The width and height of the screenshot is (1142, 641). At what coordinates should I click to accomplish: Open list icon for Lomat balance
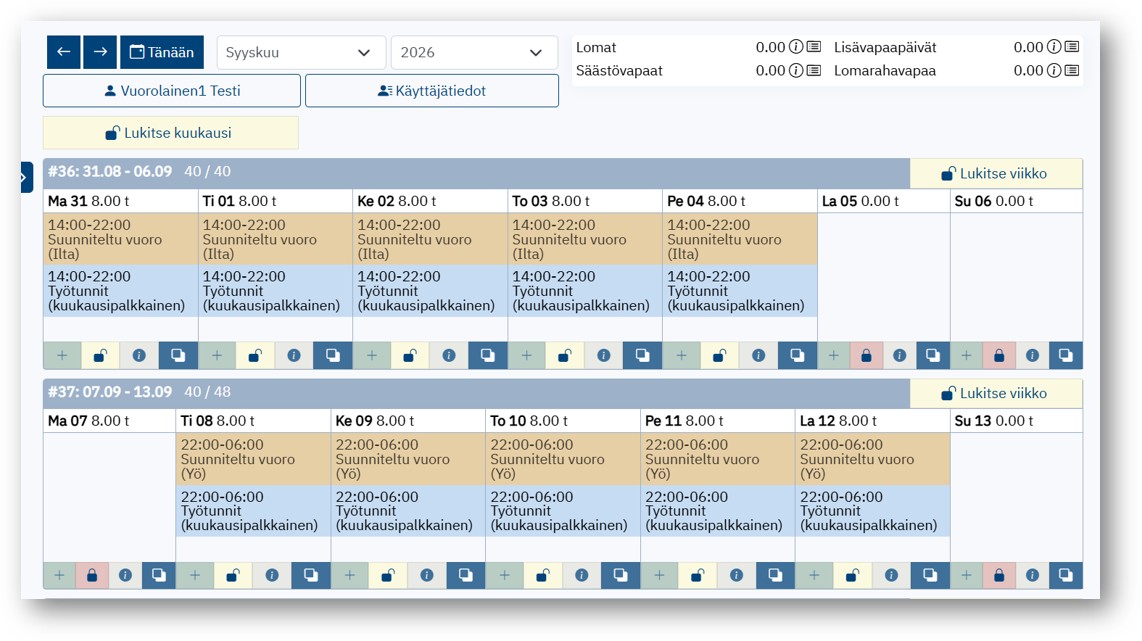click(814, 47)
